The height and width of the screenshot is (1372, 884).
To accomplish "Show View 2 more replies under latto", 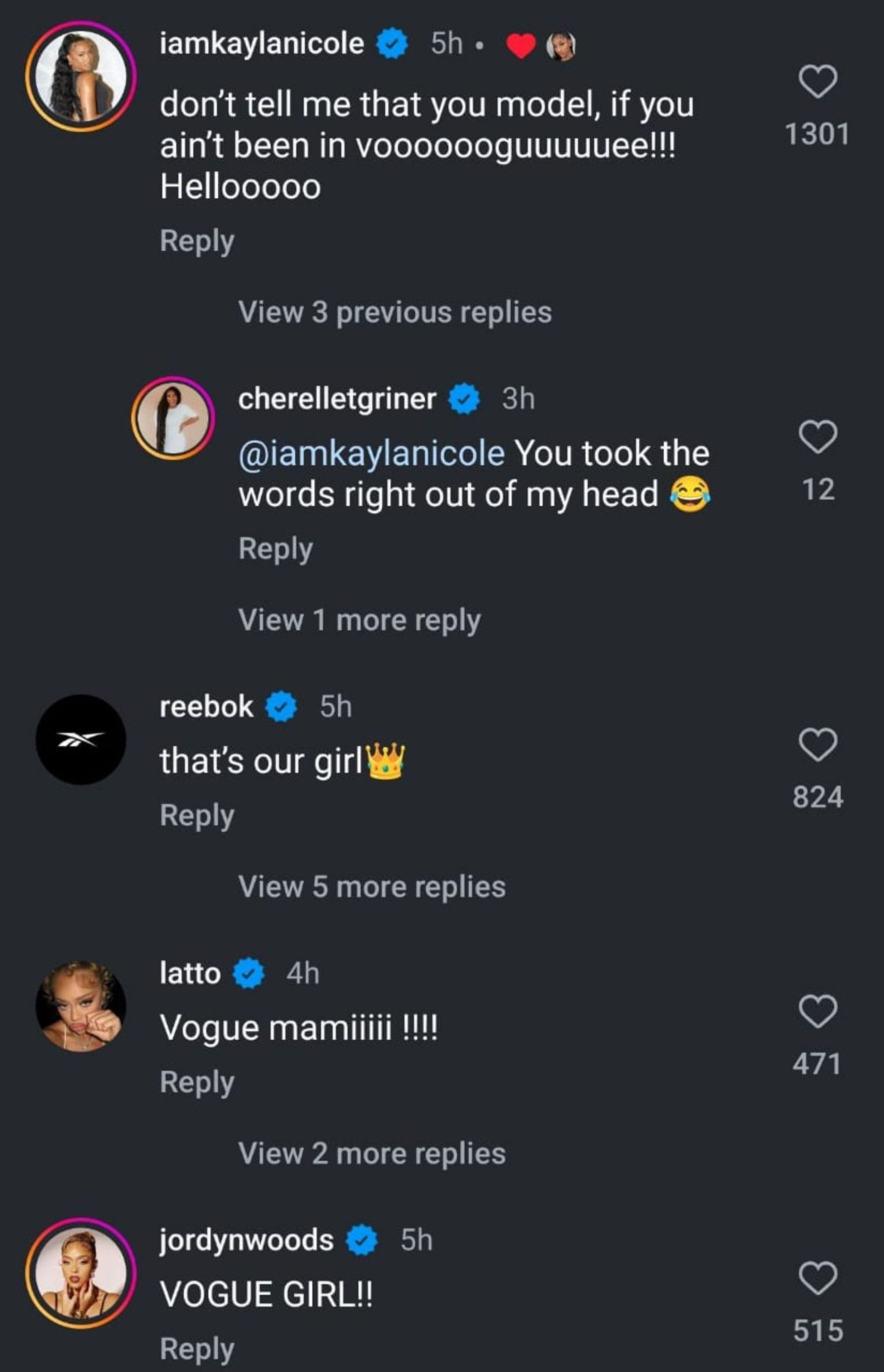I will pos(372,1154).
